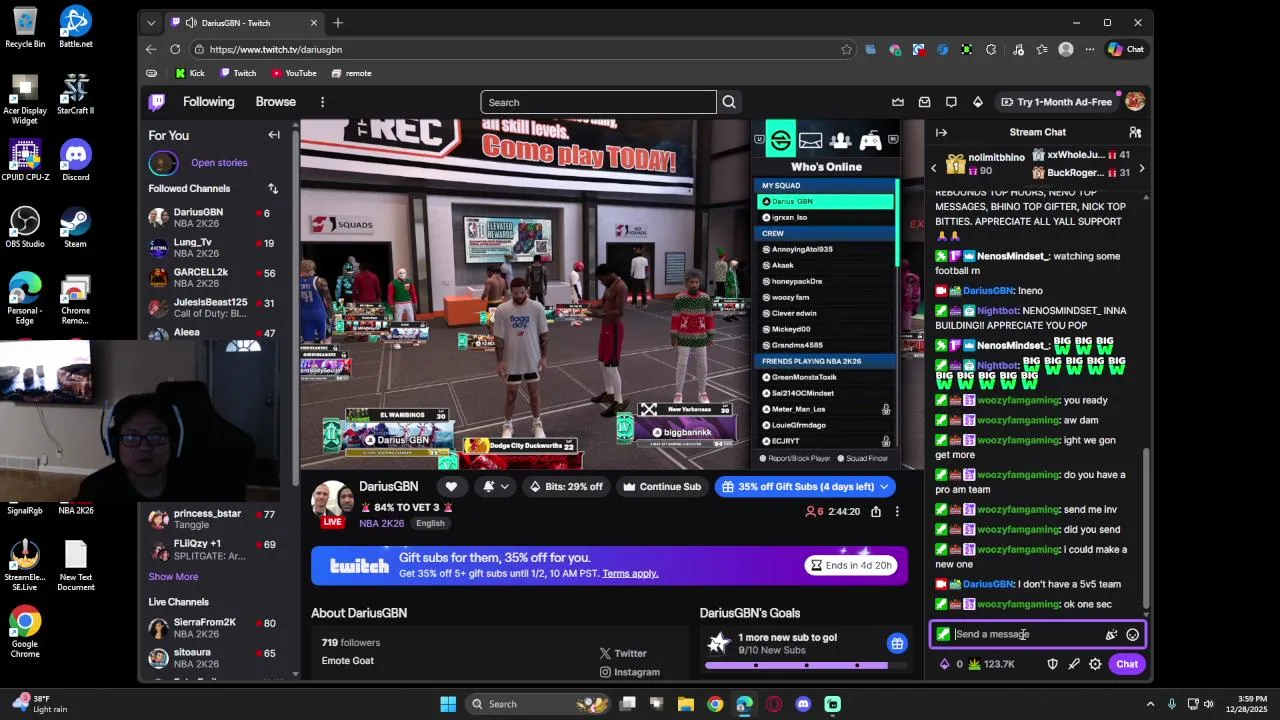Click the Twitch search input
Screen dimensions: 1280x720
click(598, 102)
